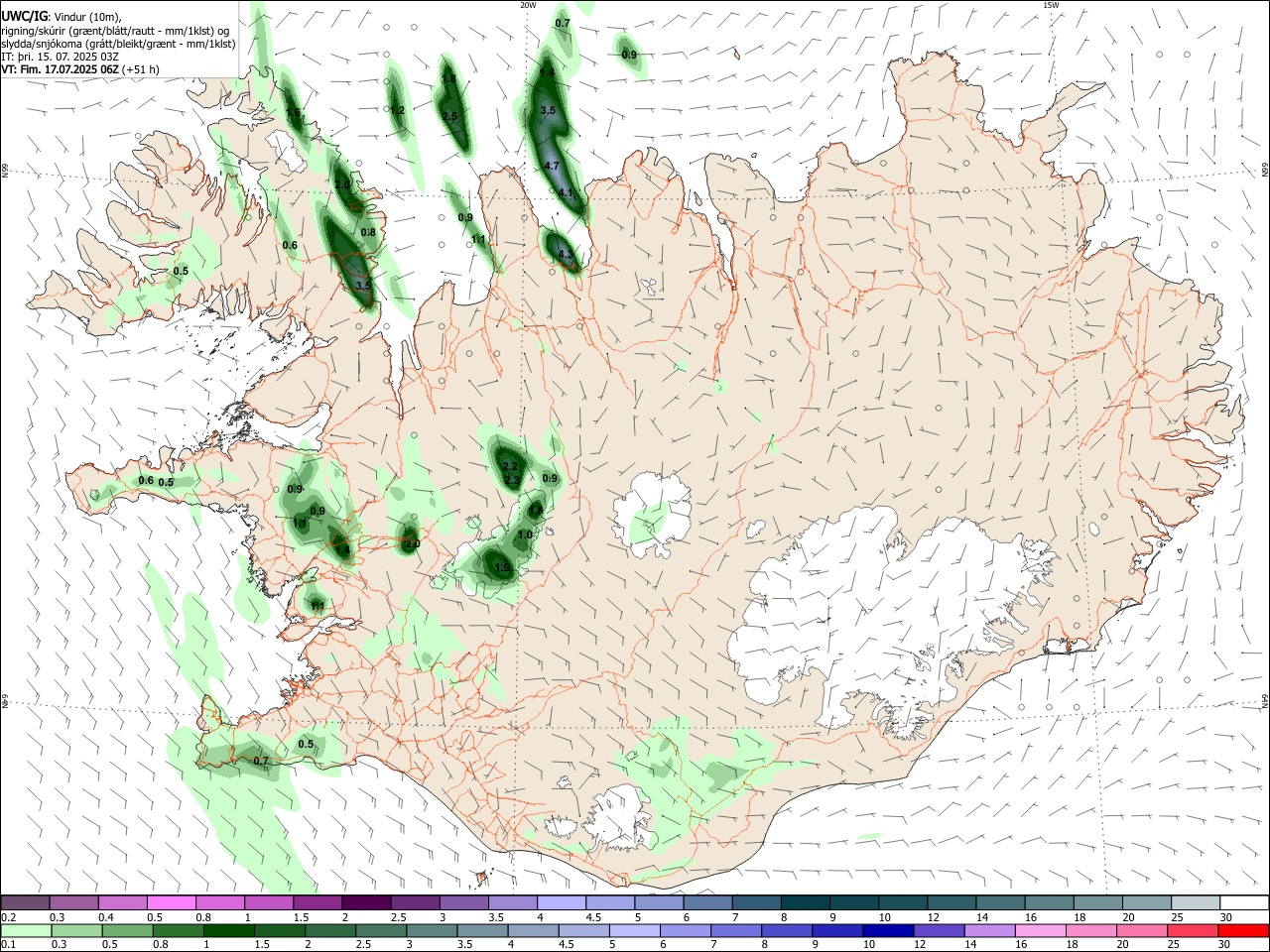This screenshot has width=1270, height=952.
Task: Select the gray-blue 3.5 swatch in the rain legend
Action: (x=481, y=930)
